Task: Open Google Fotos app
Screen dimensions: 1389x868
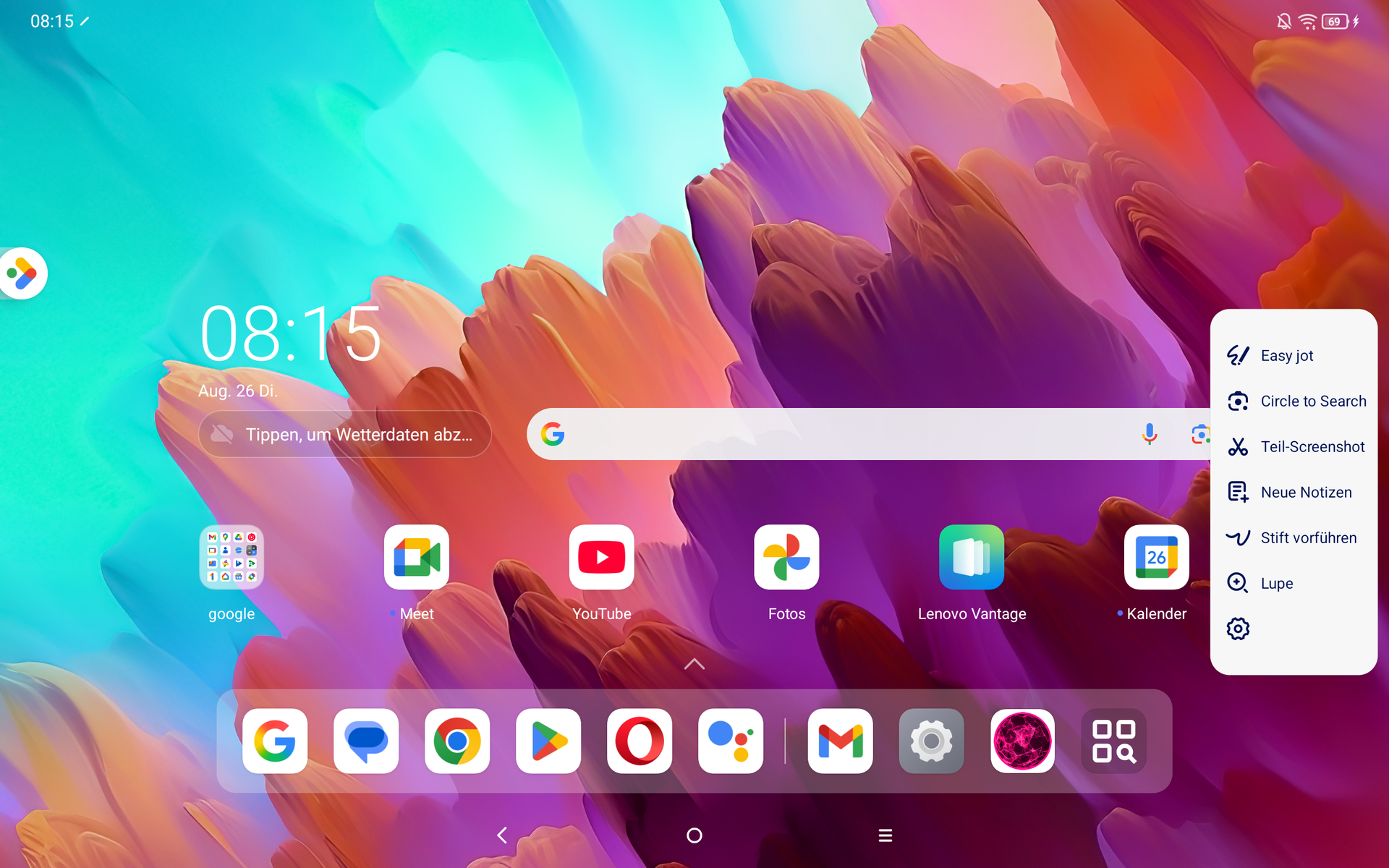Action: point(786,557)
